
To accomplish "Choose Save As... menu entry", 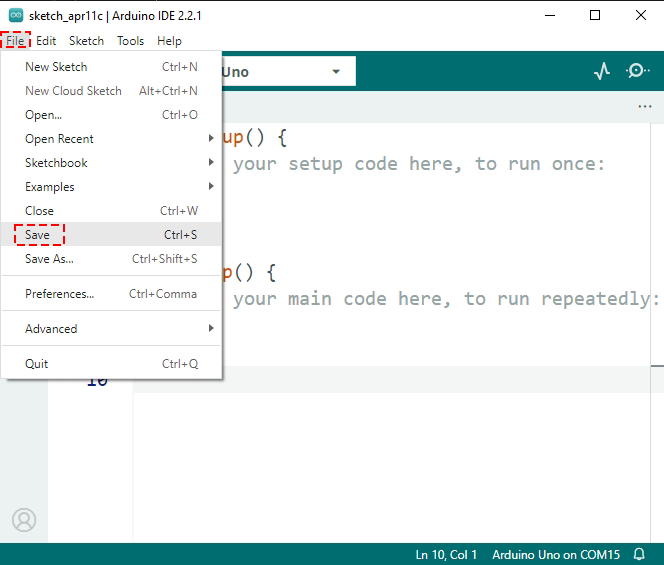I will tap(111, 258).
